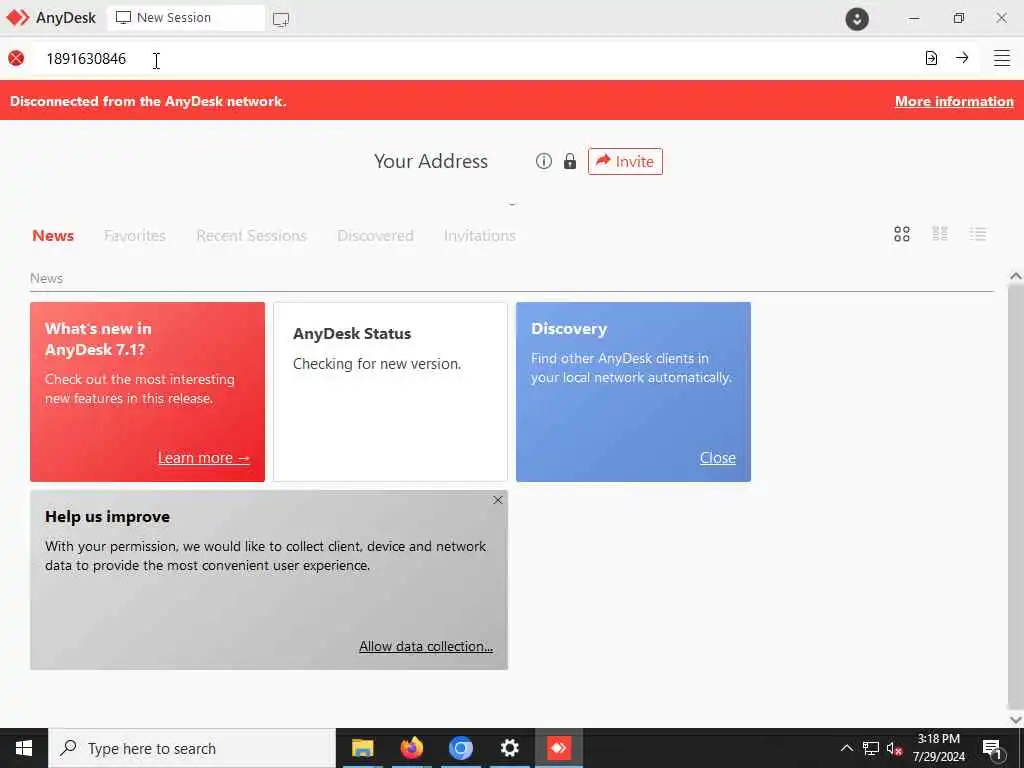1024x768 pixels.
Task: Show hidden system tray icons
Action: pos(846,748)
